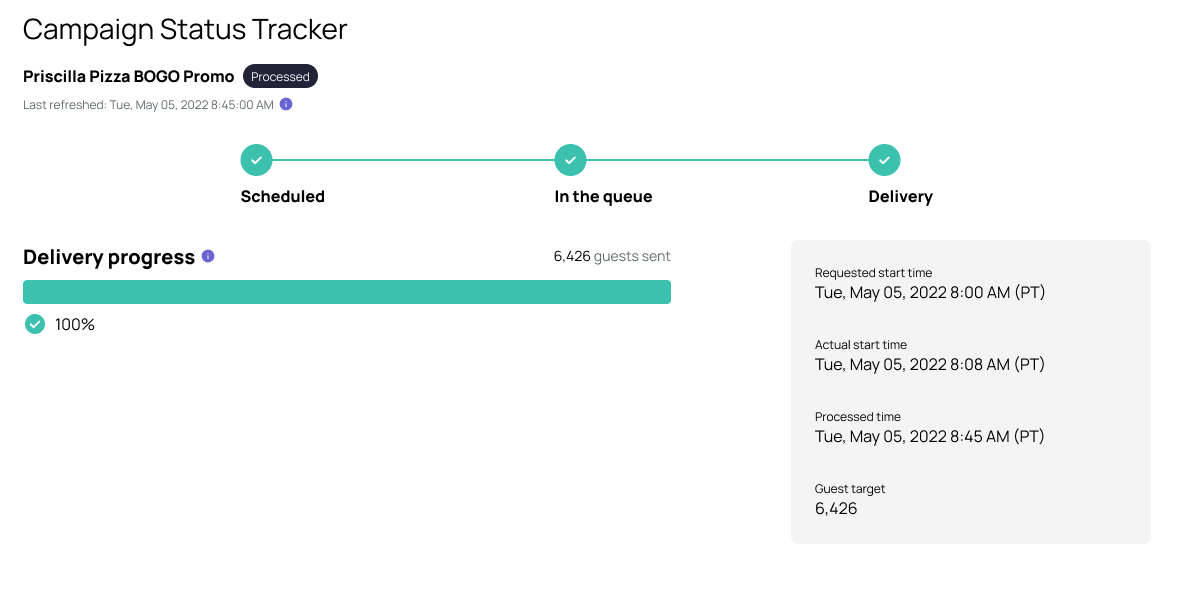1185x589 pixels.
Task: Click the info icon beside Last refreshed
Action: [x=286, y=104]
